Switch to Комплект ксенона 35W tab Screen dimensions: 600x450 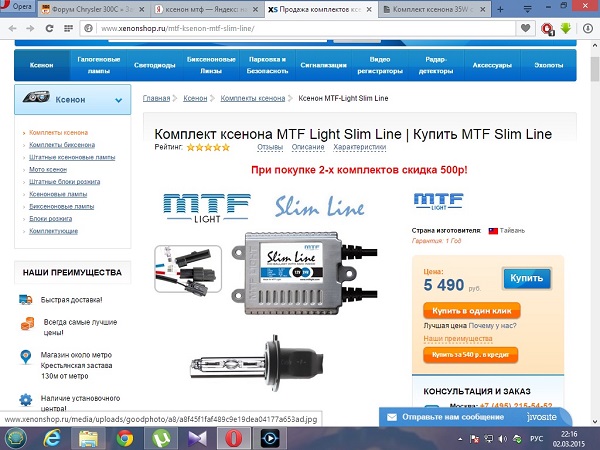click(x=434, y=10)
